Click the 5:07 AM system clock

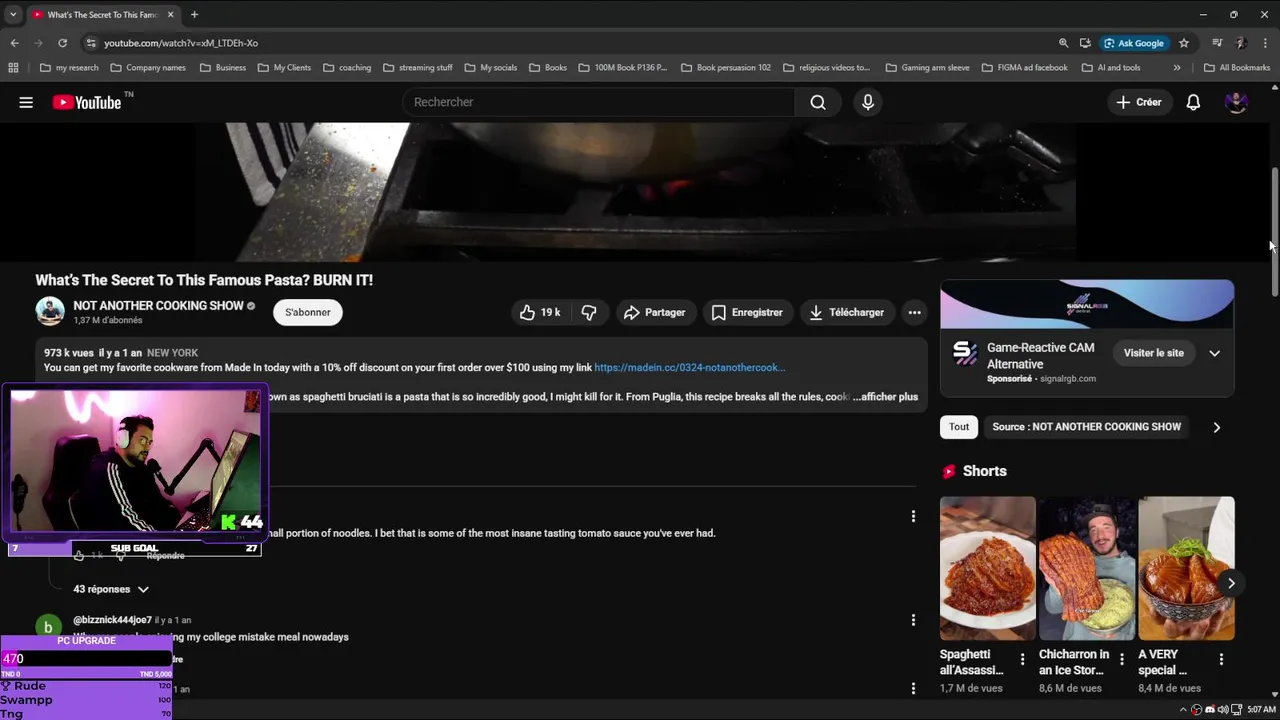point(1260,709)
